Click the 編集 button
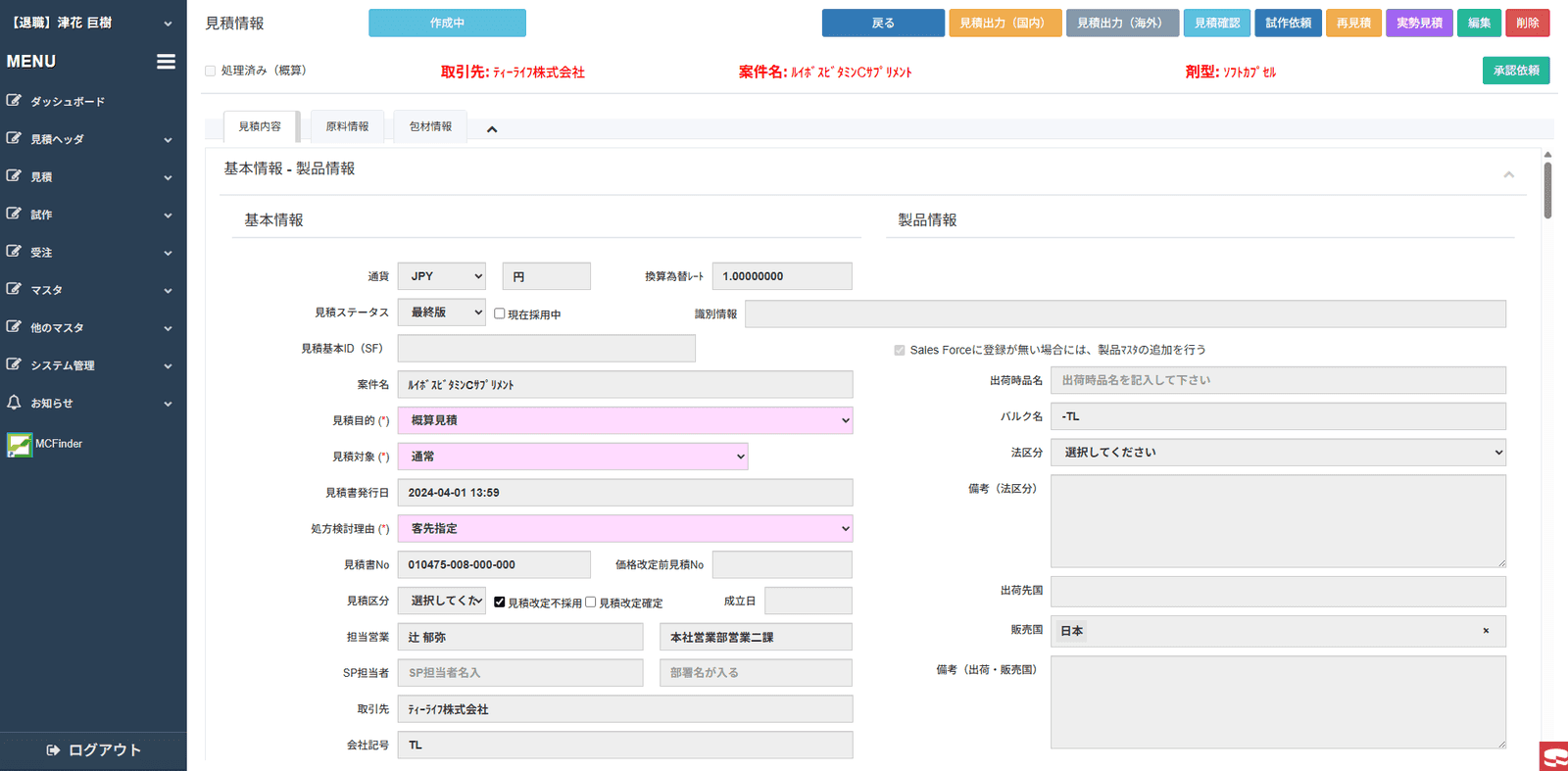 (x=1479, y=23)
